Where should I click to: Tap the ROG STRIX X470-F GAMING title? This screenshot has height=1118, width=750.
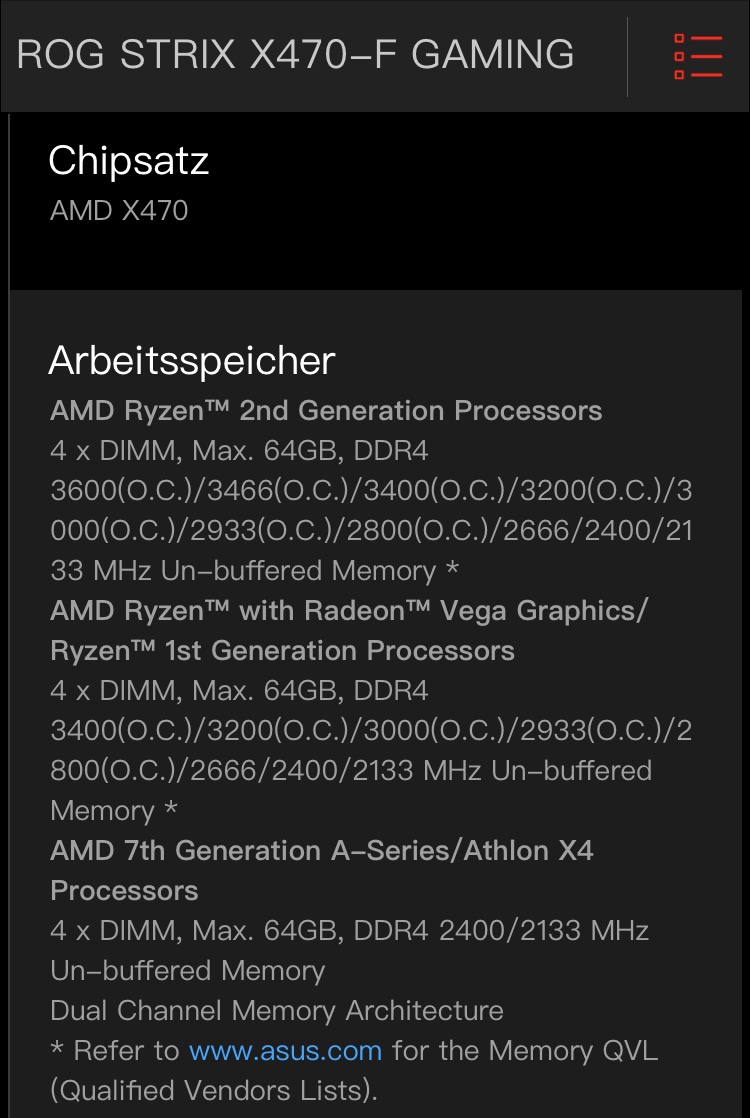click(x=296, y=55)
